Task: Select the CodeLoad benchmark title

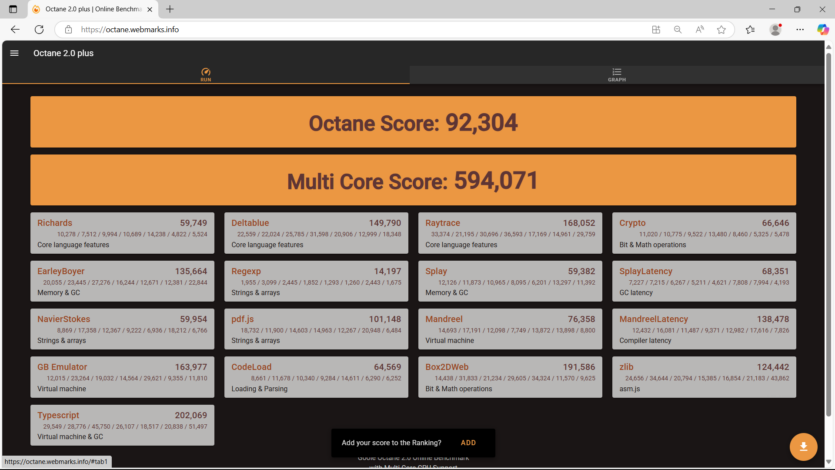Action: pos(251,367)
